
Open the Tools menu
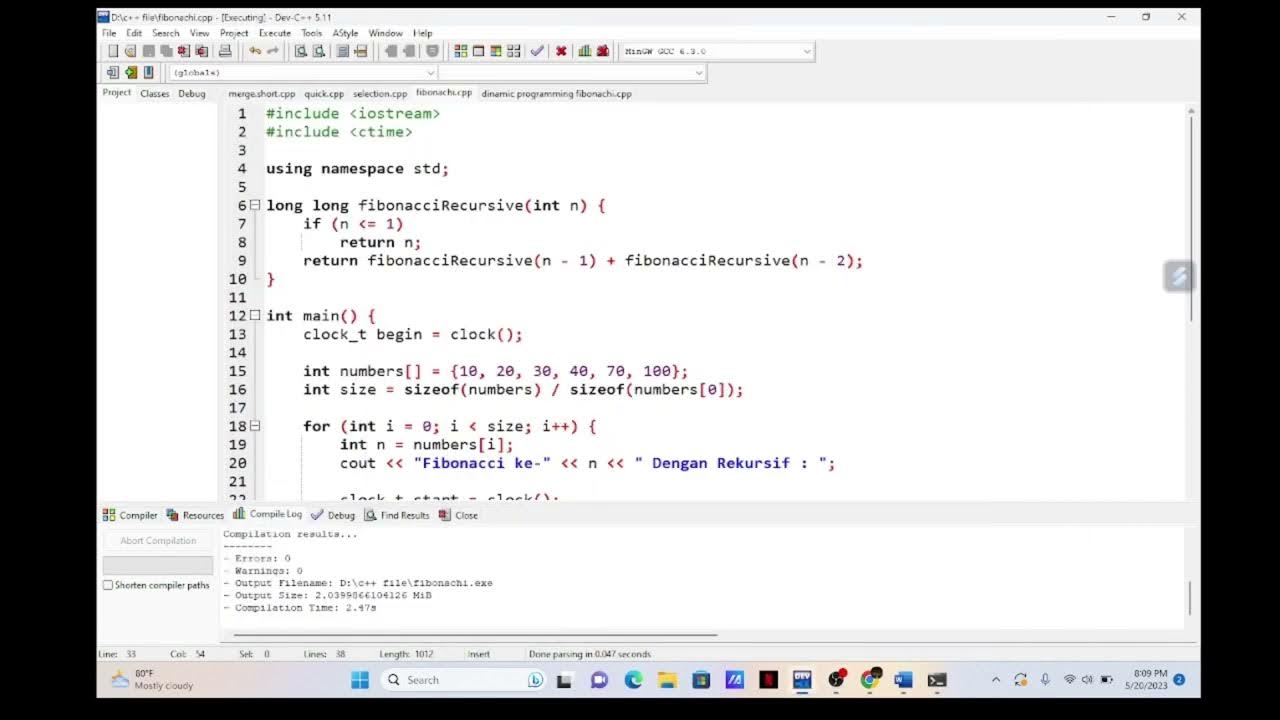312,33
